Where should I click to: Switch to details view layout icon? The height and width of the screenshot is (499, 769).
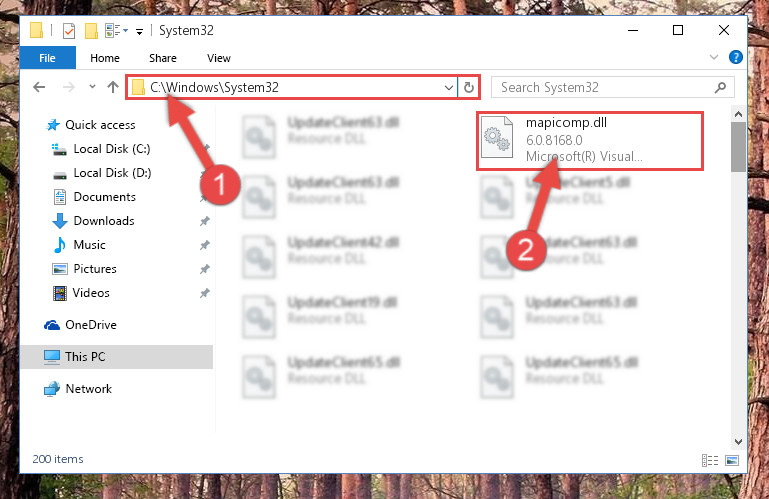tap(710, 460)
